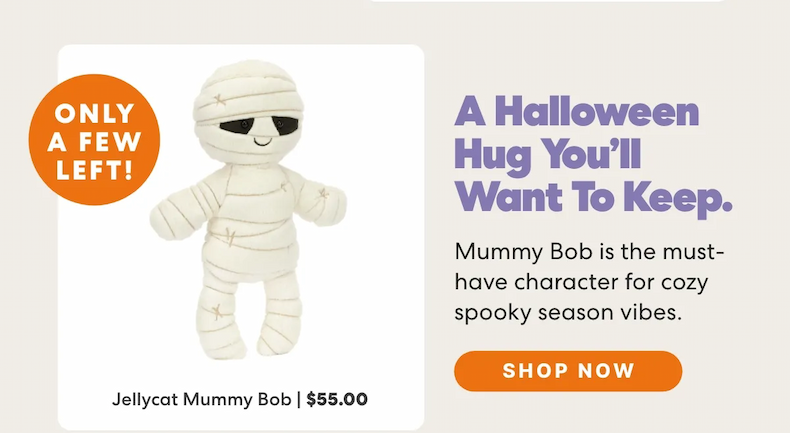Click the mummy plush's stitched smile
Image resolution: width=790 pixels, height=433 pixels.
point(262,142)
